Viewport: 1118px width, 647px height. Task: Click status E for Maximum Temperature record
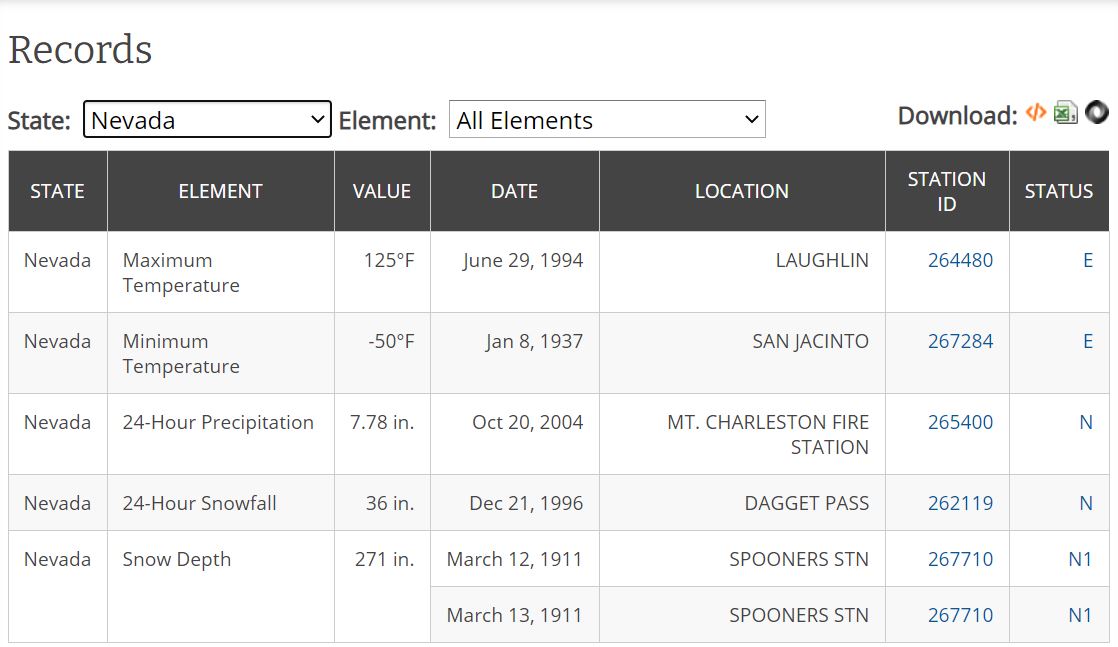[1087, 260]
